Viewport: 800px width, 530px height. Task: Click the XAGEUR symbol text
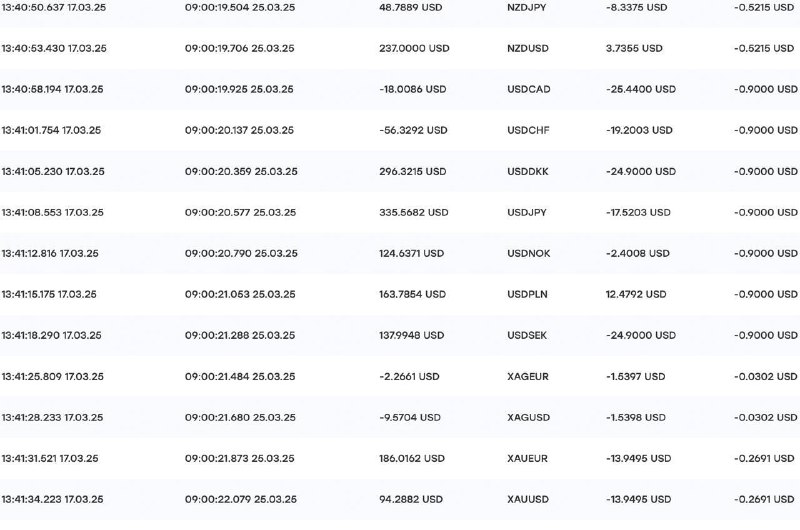pyautogui.click(x=528, y=376)
